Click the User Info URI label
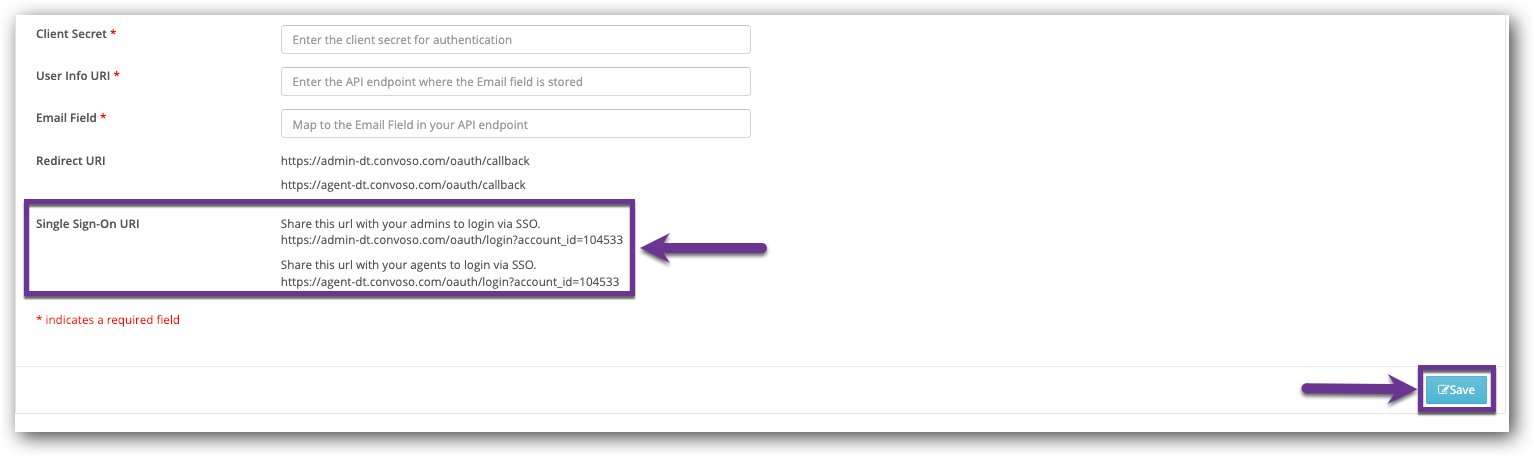 (x=73, y=76)
